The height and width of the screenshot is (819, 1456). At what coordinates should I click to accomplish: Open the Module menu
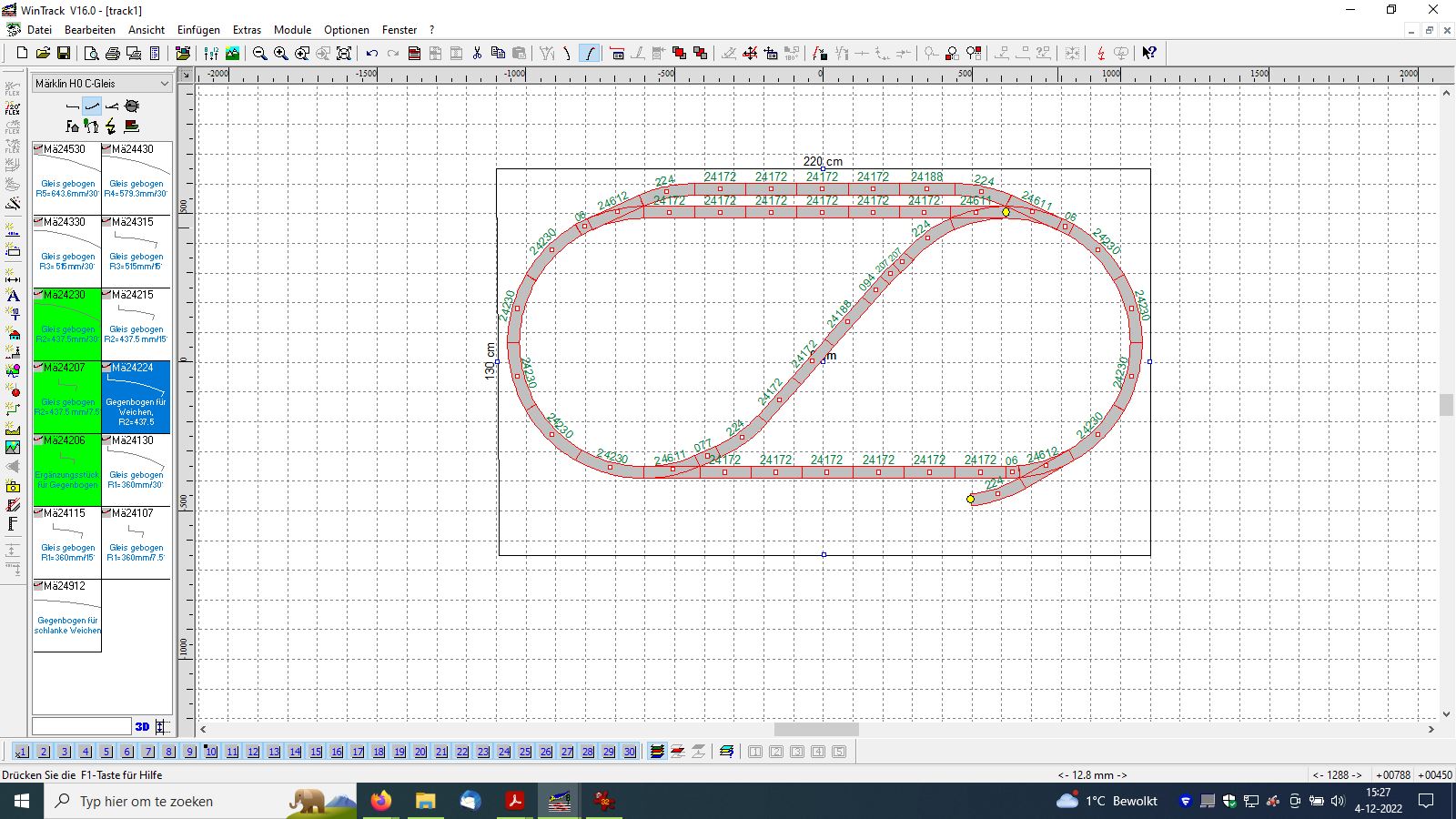tap(293, 30)
